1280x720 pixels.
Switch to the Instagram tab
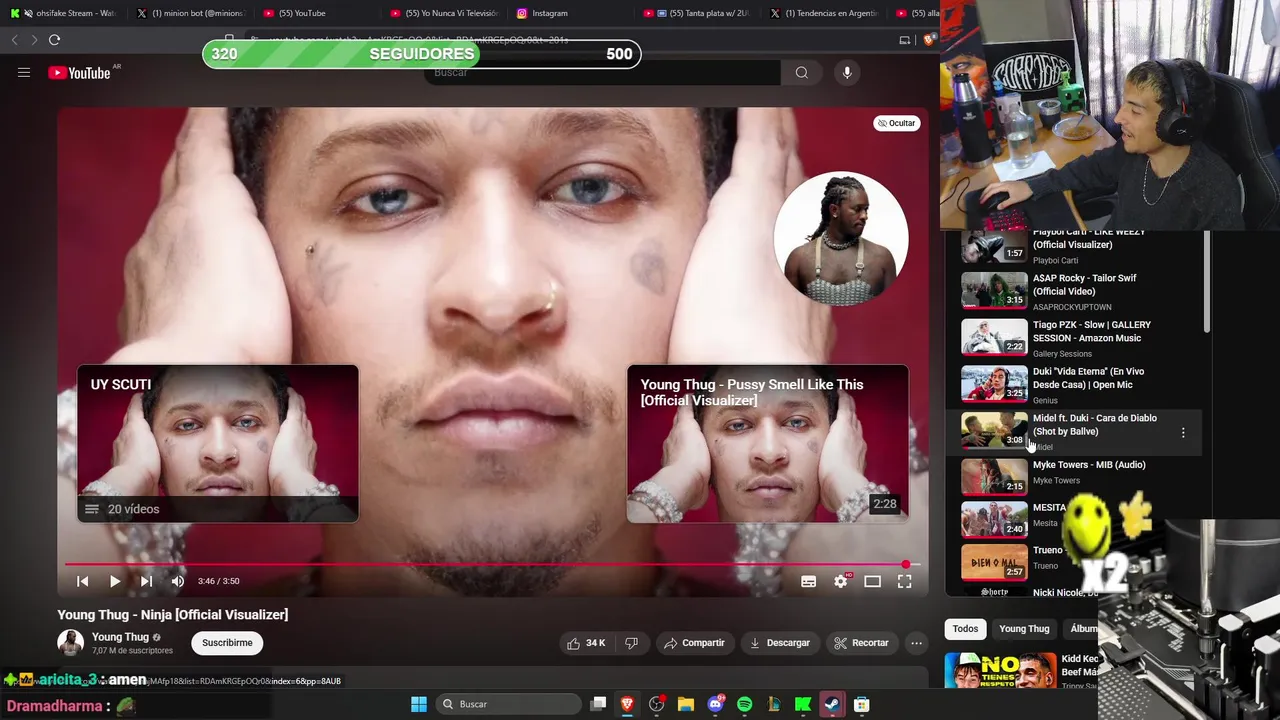click(x=571, y=13)
